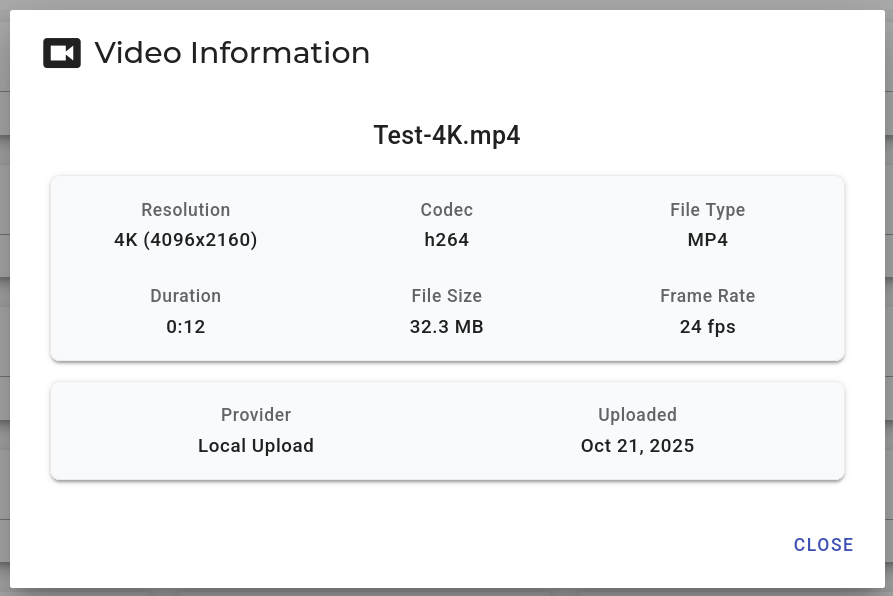Image resolution: width=893 pixels, height=596 pixels.
Task: Click the Frame Rate label
Action: tap(707, 296)
